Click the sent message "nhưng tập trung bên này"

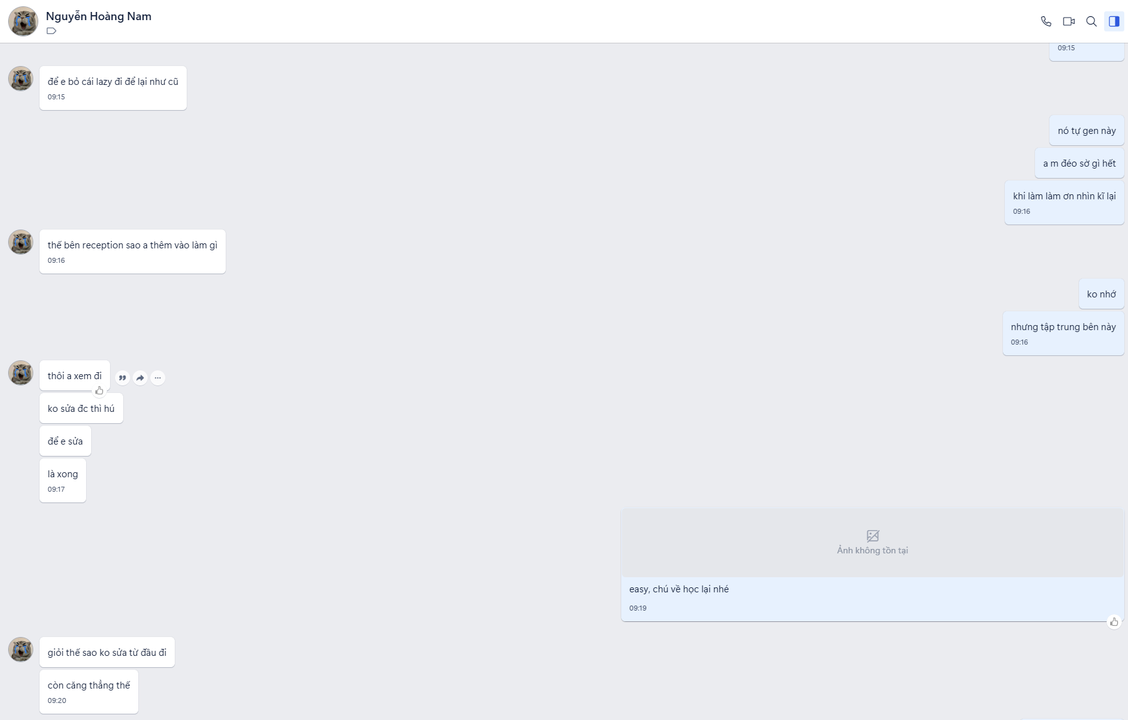point(1063,327)
